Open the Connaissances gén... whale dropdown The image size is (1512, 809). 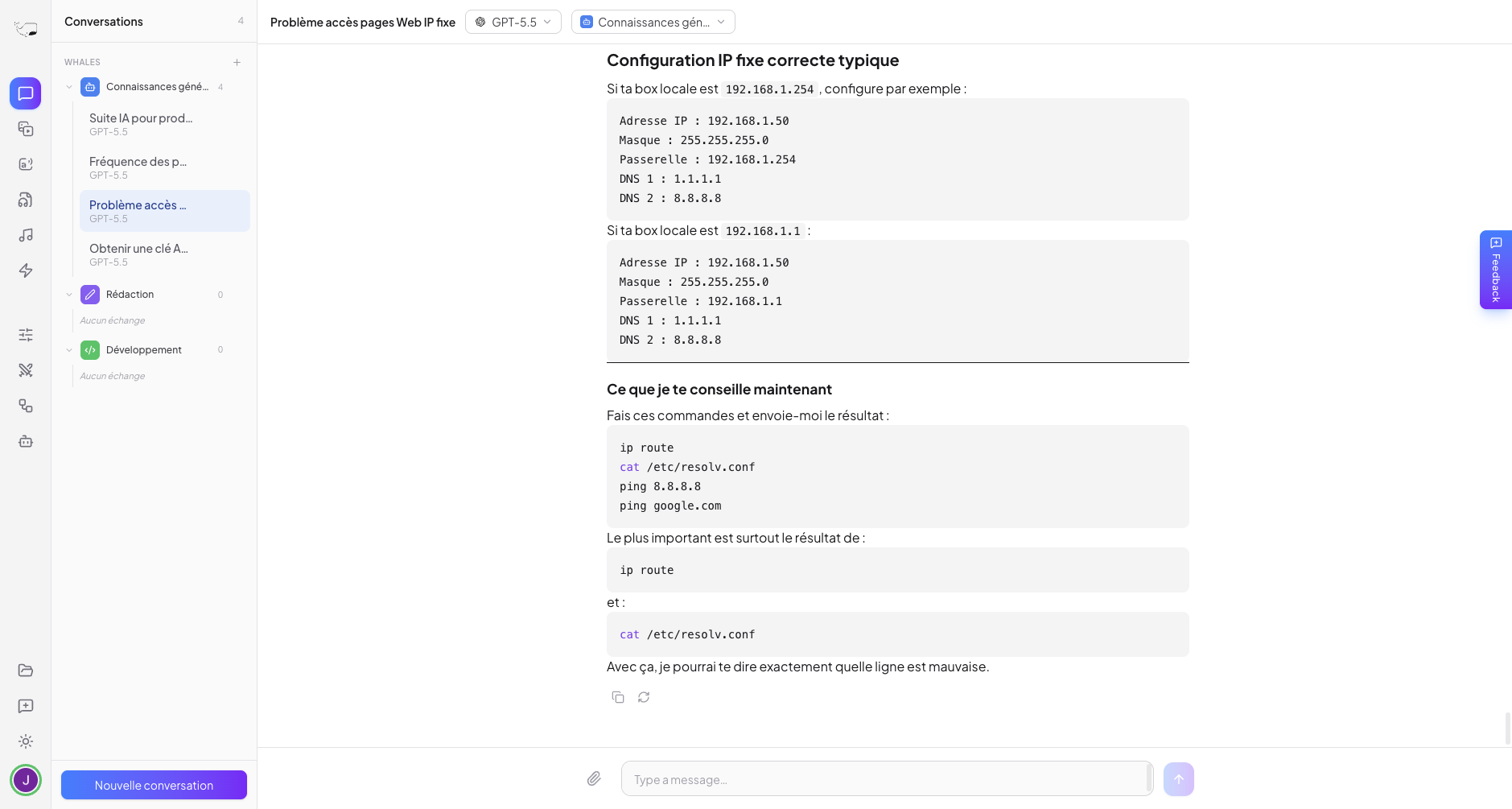point(653,22)
